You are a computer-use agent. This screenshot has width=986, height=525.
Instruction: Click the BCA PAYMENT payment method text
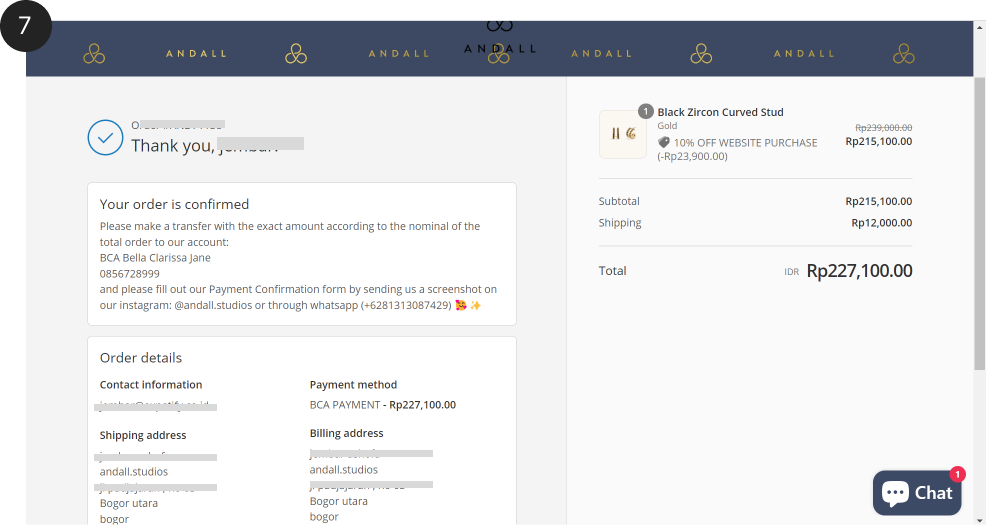tap(345, 405)
